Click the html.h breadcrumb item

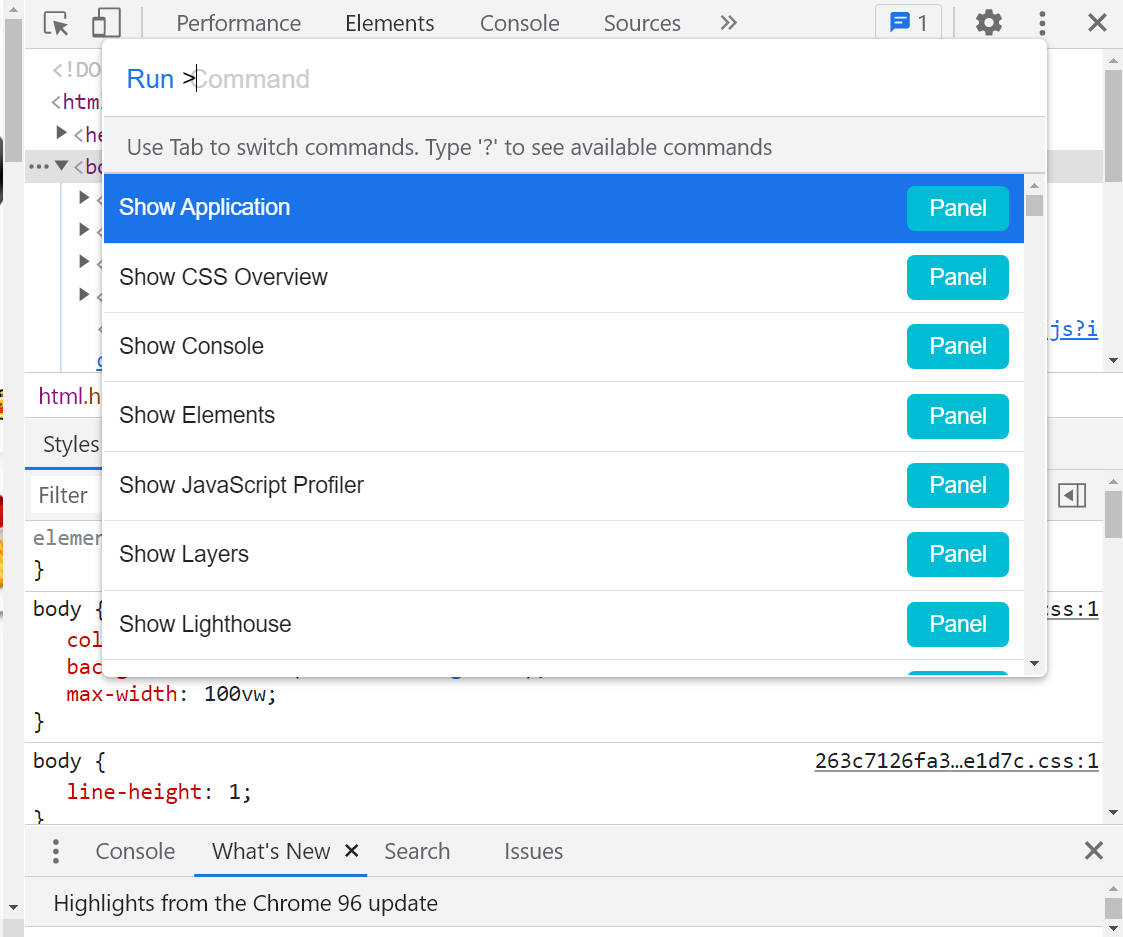click(69, 395)
